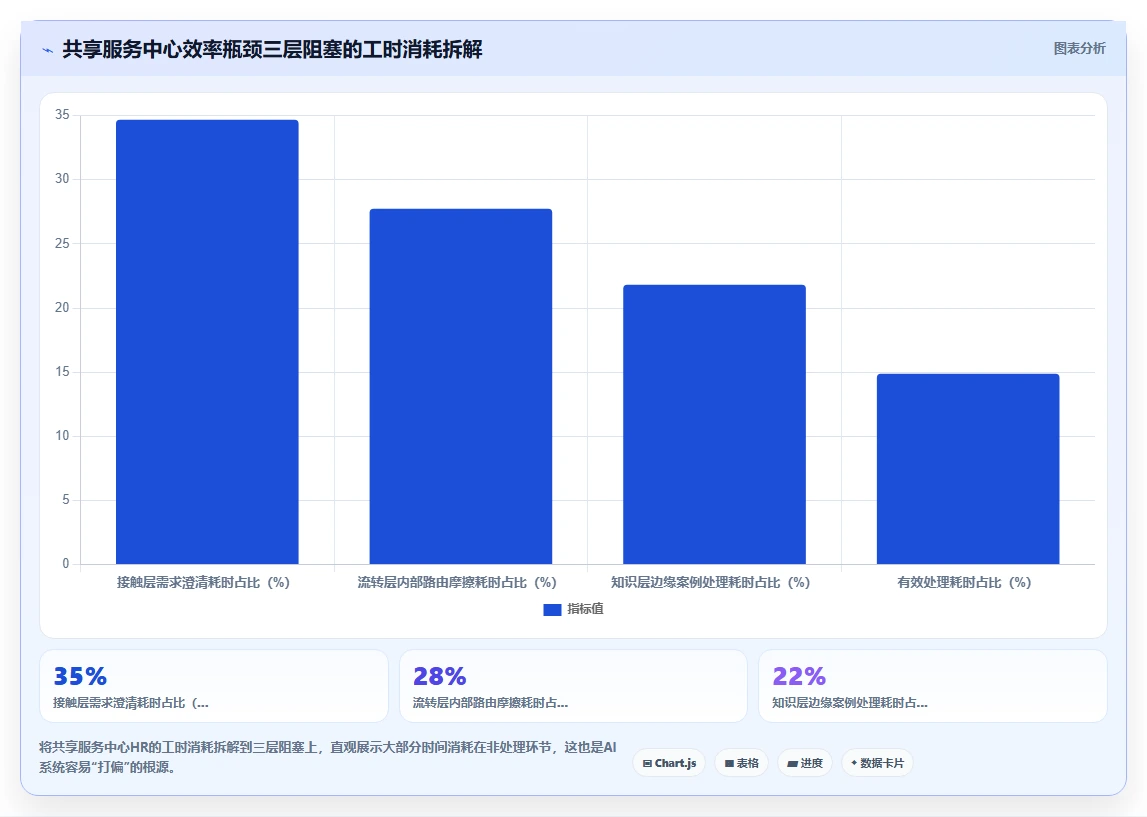
Task: Click the icon inside the 进度 tag
Action: tap(792, 764)
